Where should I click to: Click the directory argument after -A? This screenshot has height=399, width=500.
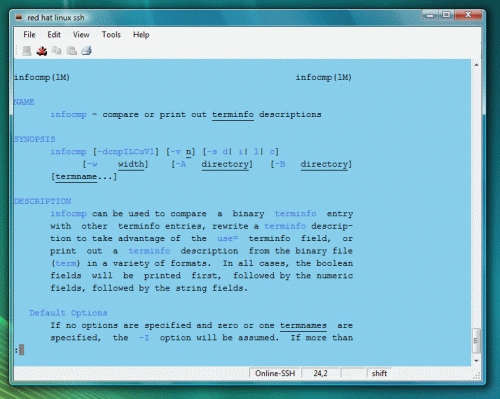(225, 164)
